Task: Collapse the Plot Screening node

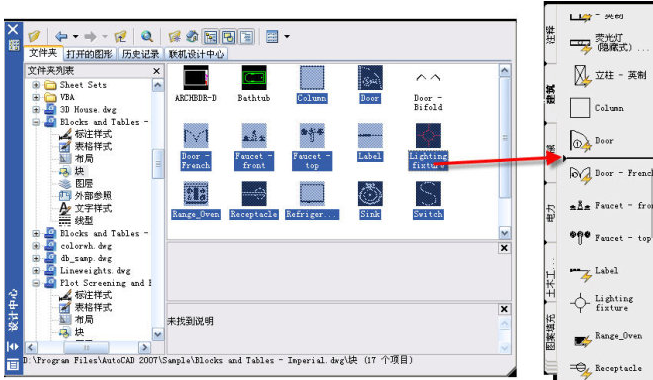Action: pyautogui.click(x=36, y=283)
